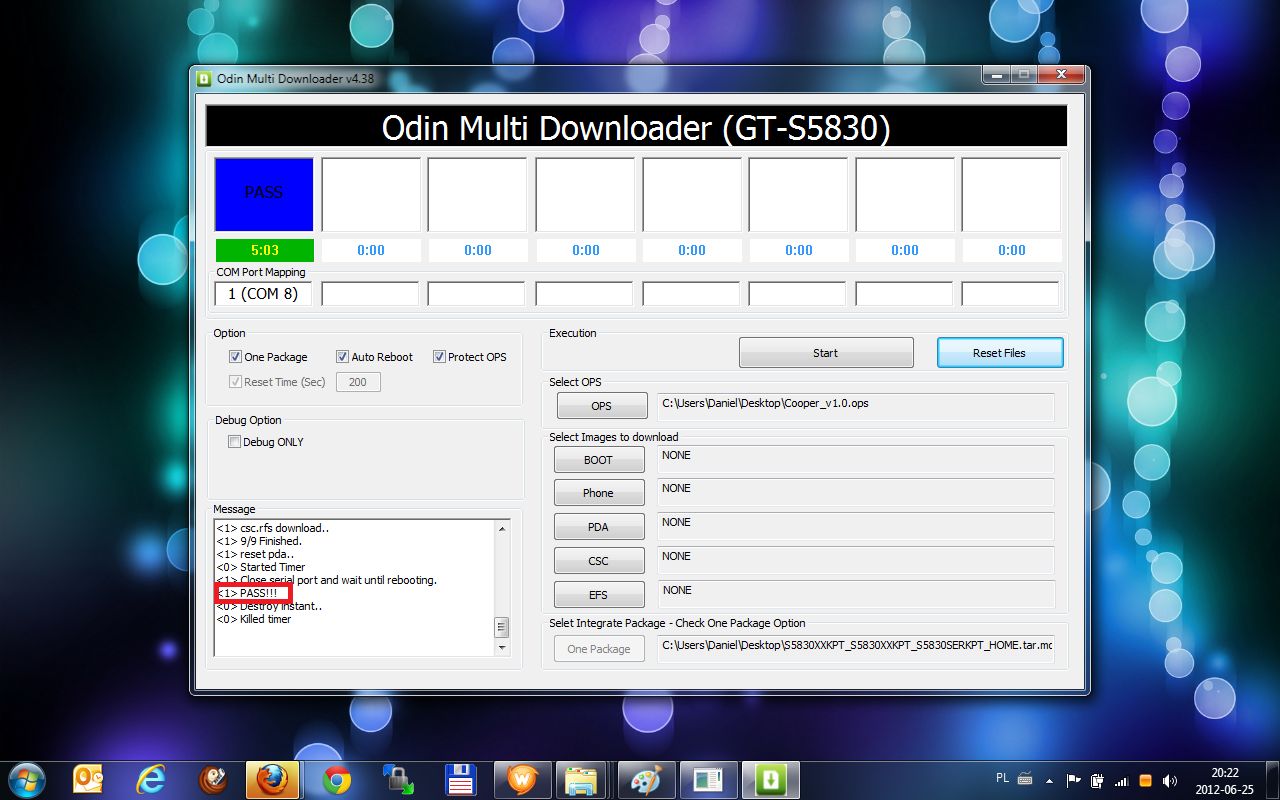Click the Start button in Execution

[826, 353]
